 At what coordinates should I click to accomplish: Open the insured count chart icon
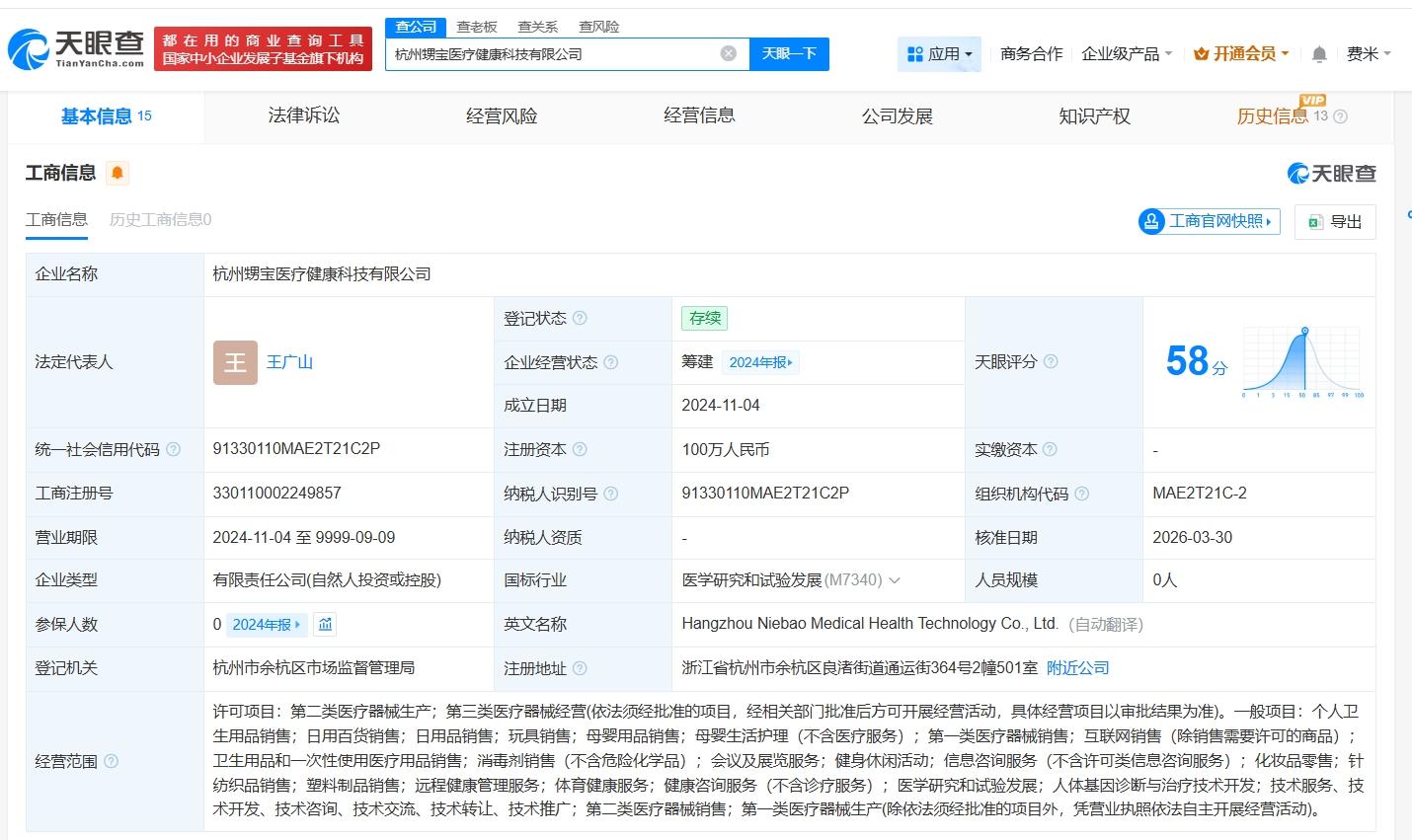(325, 624)
